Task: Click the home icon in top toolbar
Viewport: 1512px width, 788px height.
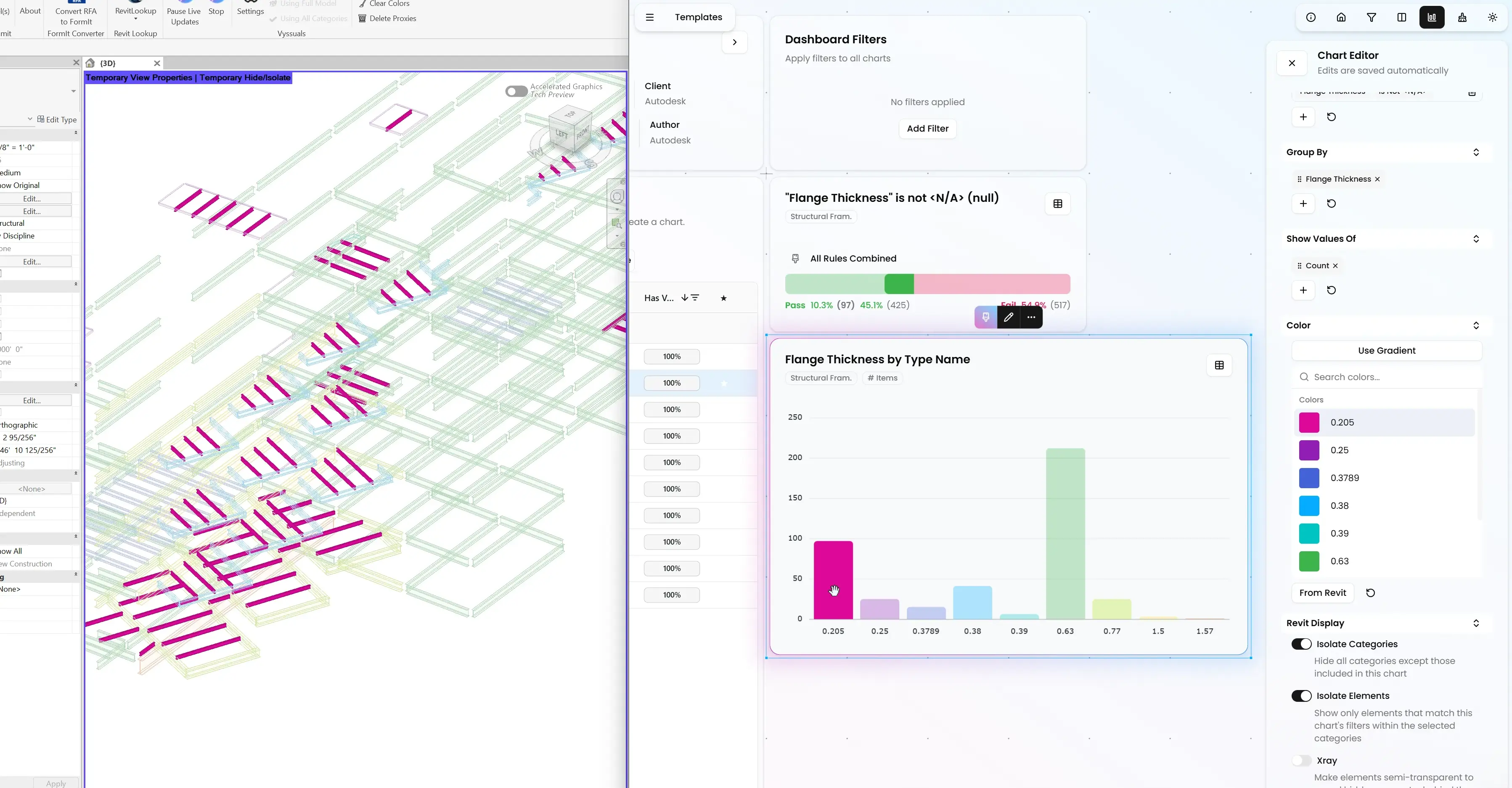Action: click(x=1341, y=18)
